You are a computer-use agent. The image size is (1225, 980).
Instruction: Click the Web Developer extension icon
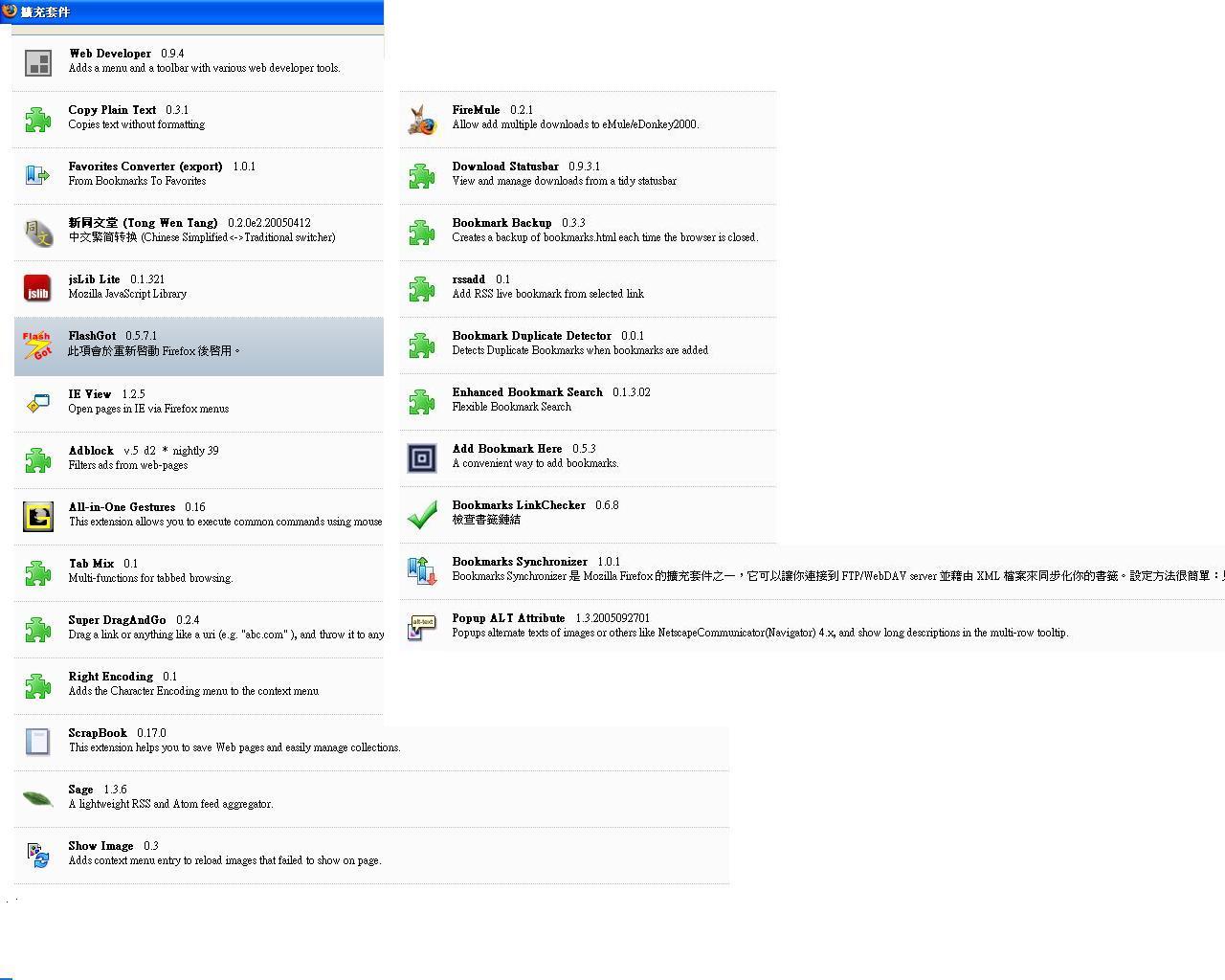(38, 63)
